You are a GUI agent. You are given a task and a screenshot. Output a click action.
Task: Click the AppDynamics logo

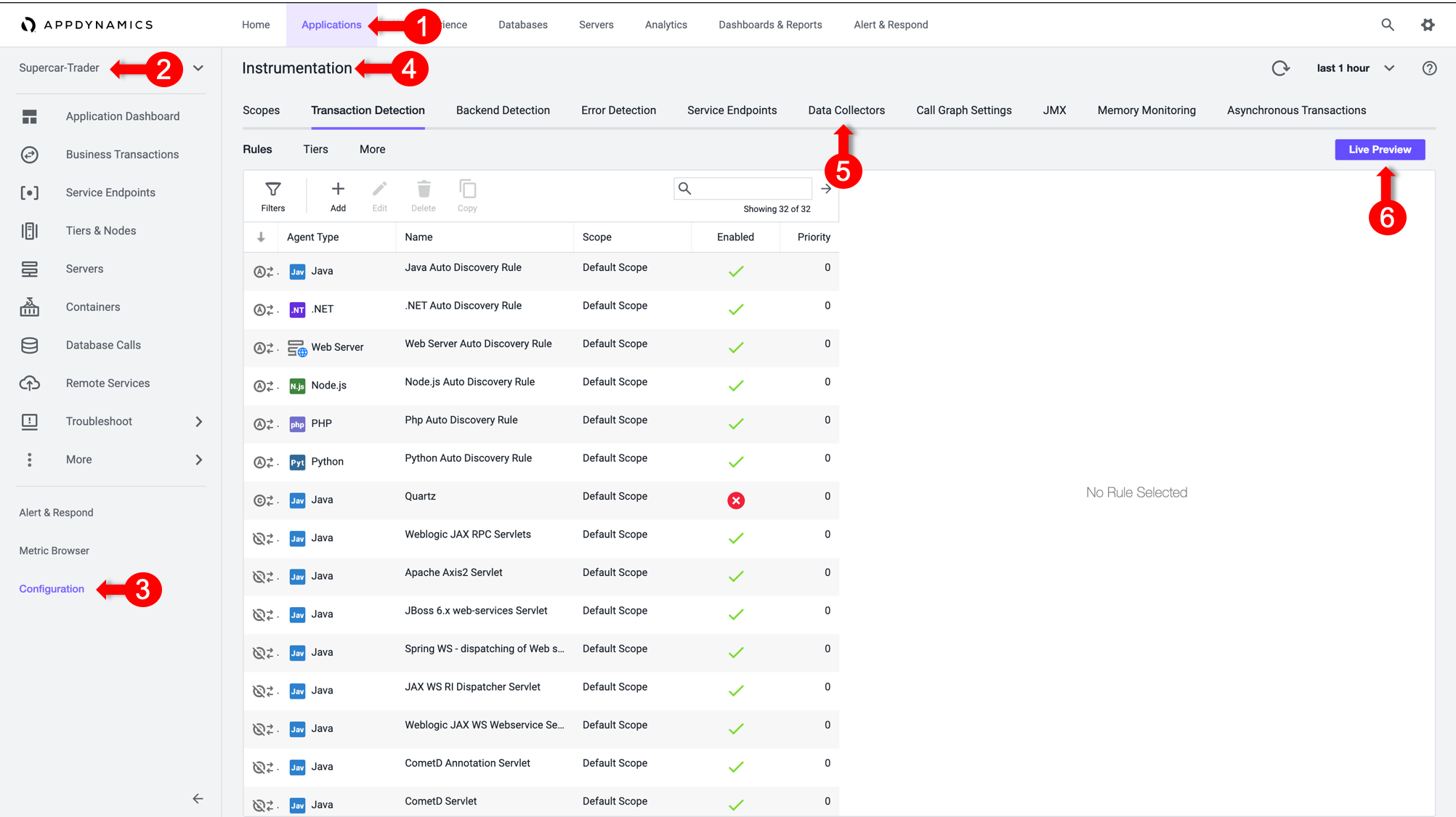tap(87, 25)
